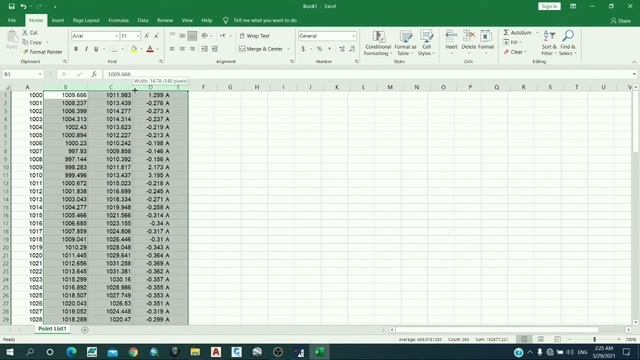Toggle Bold formatting
640x360 pixels.
tap(76, 49)
